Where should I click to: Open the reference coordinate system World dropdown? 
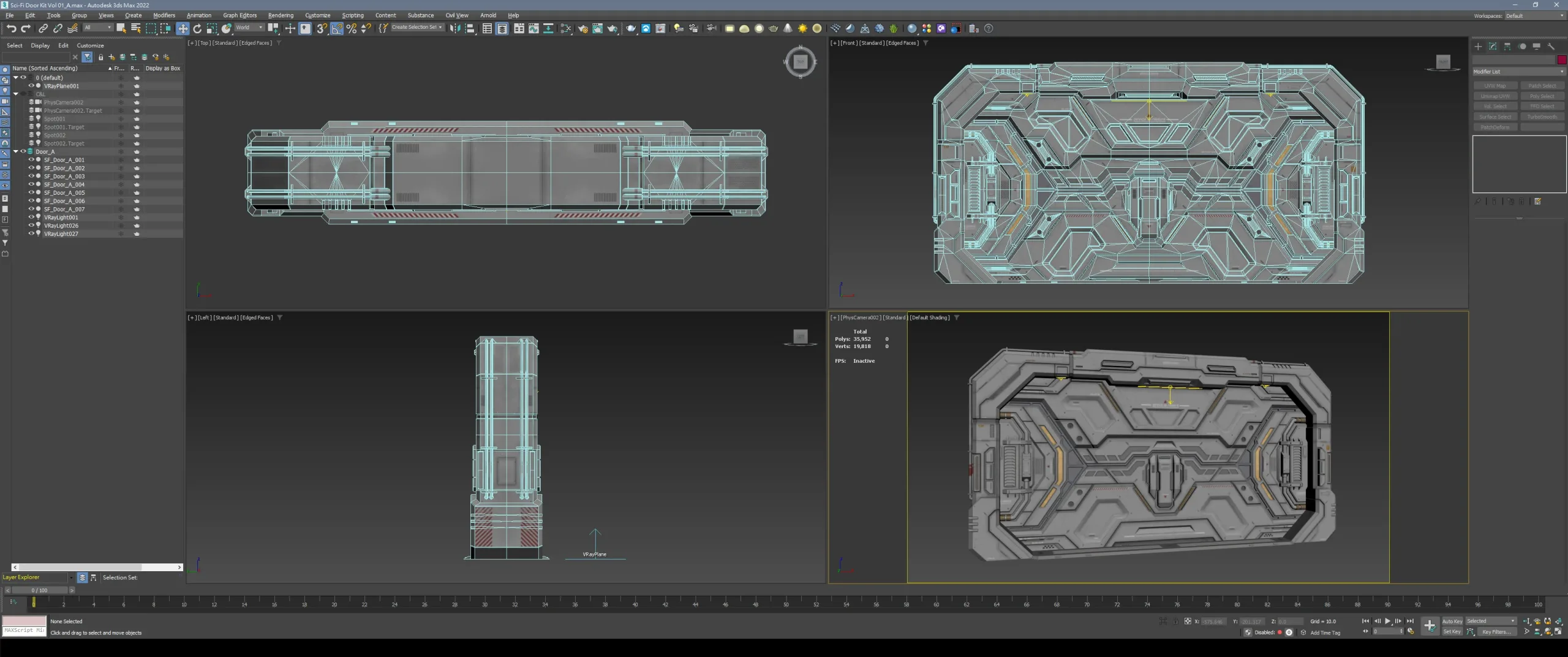[x=249, y=28]
